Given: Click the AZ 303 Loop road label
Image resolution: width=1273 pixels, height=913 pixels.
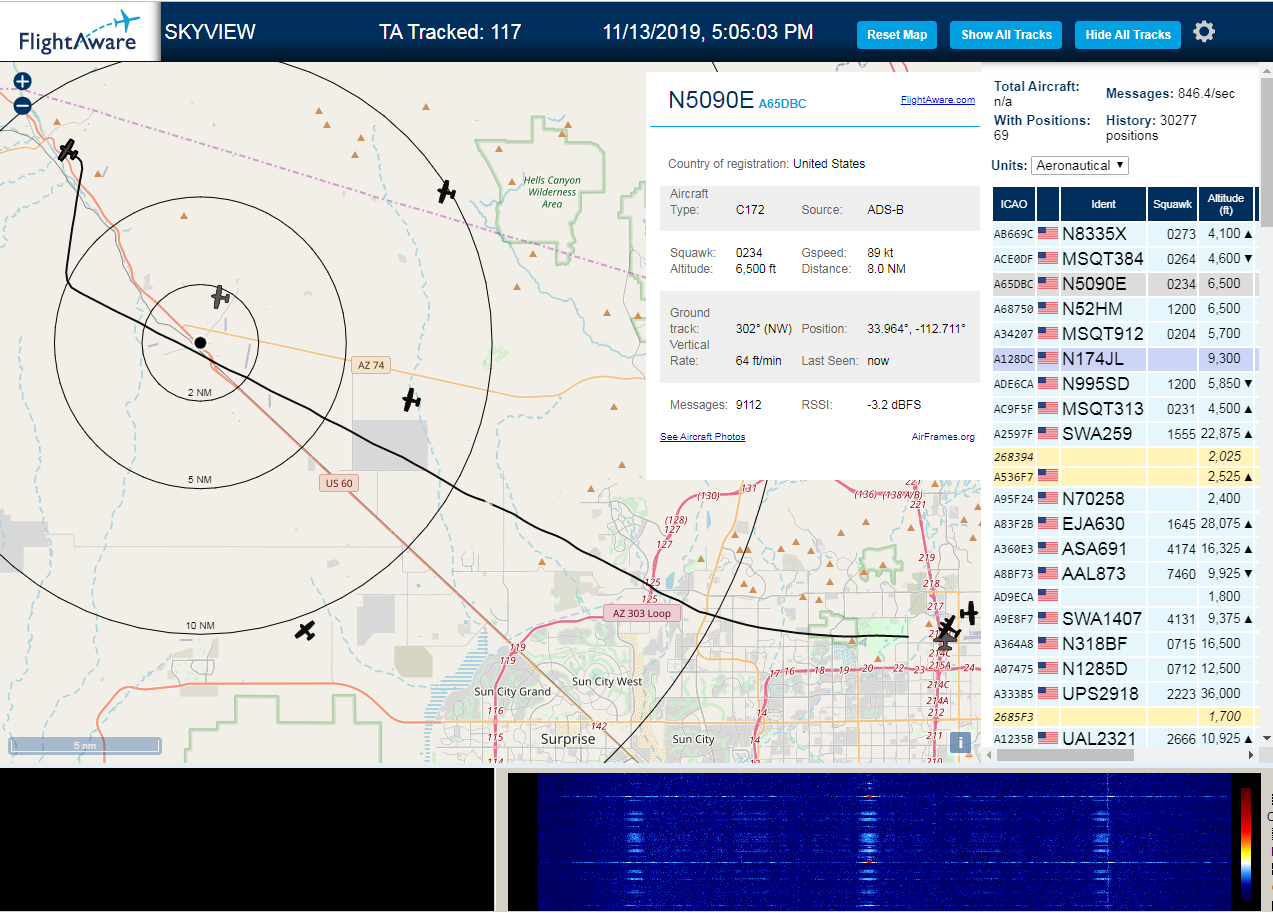Looking at the screenshot, I should coord(641,613).
